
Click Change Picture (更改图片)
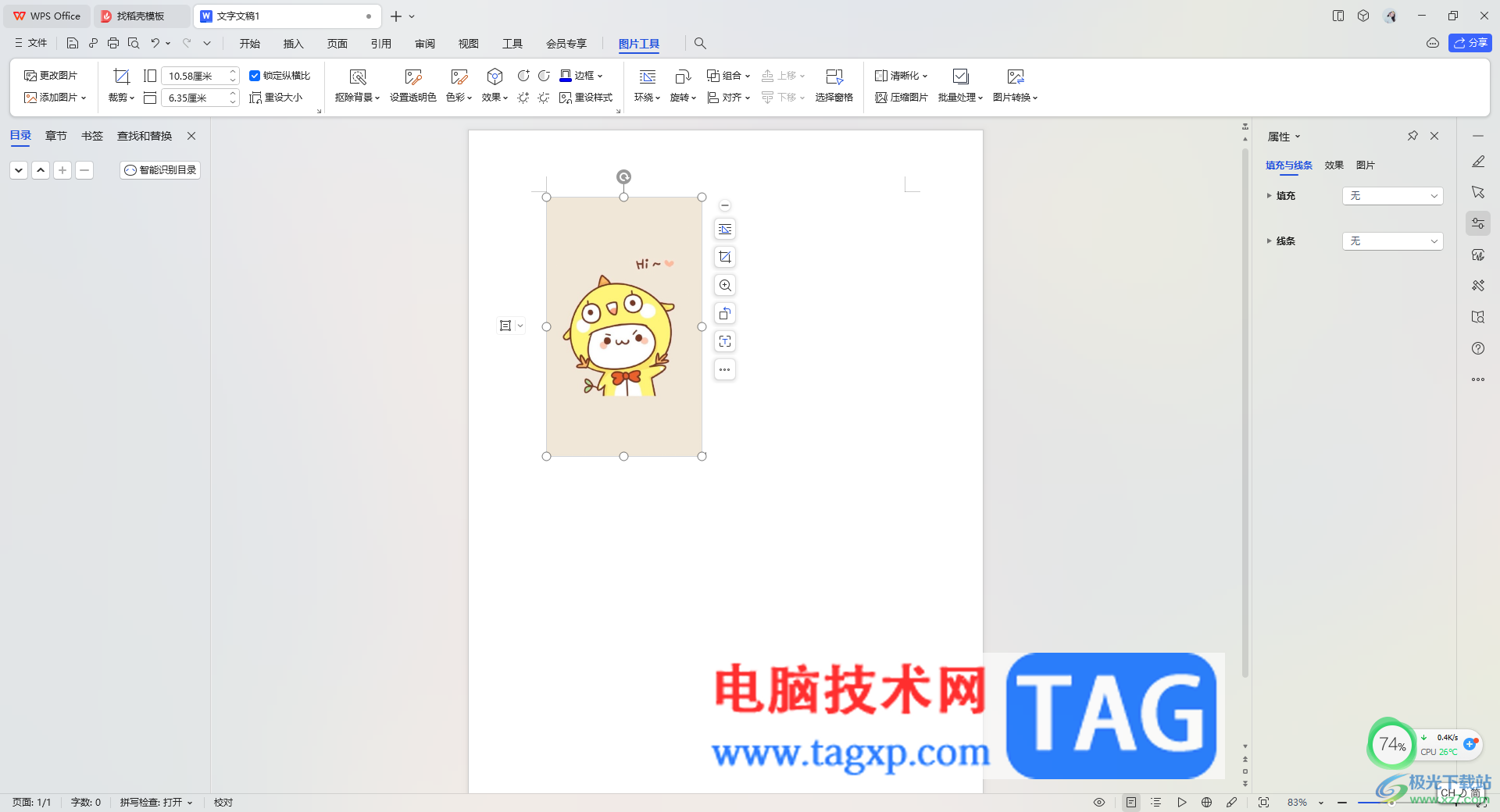[x=51, y=76]
